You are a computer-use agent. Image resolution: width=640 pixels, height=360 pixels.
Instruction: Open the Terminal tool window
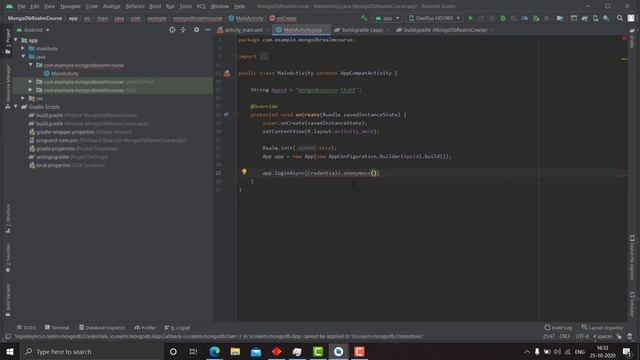(57, 328)
